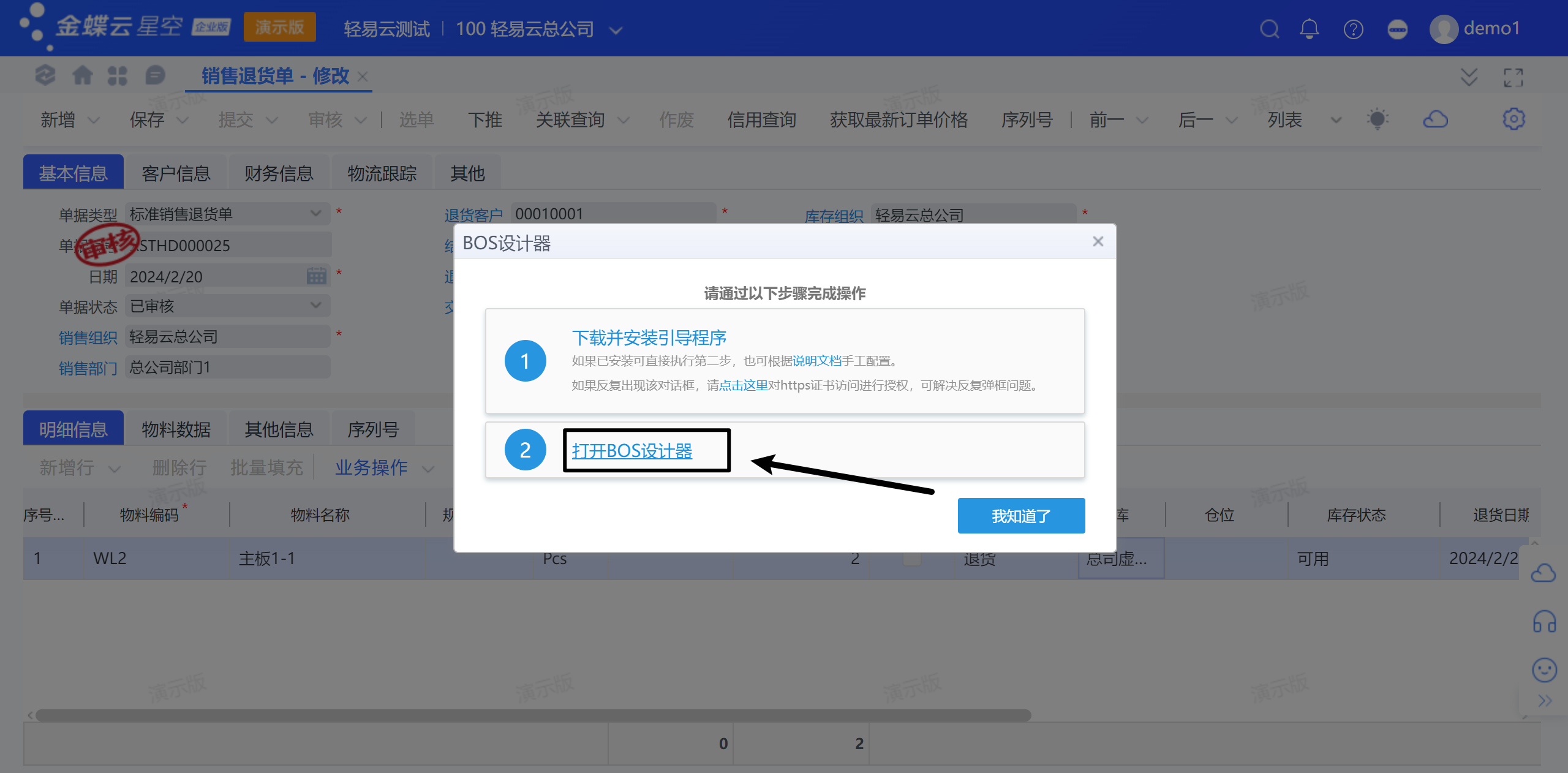This screenshot has width=1568, height=773.
Task: Click the 可用 inventory status cell
Action: point(1363,559)
